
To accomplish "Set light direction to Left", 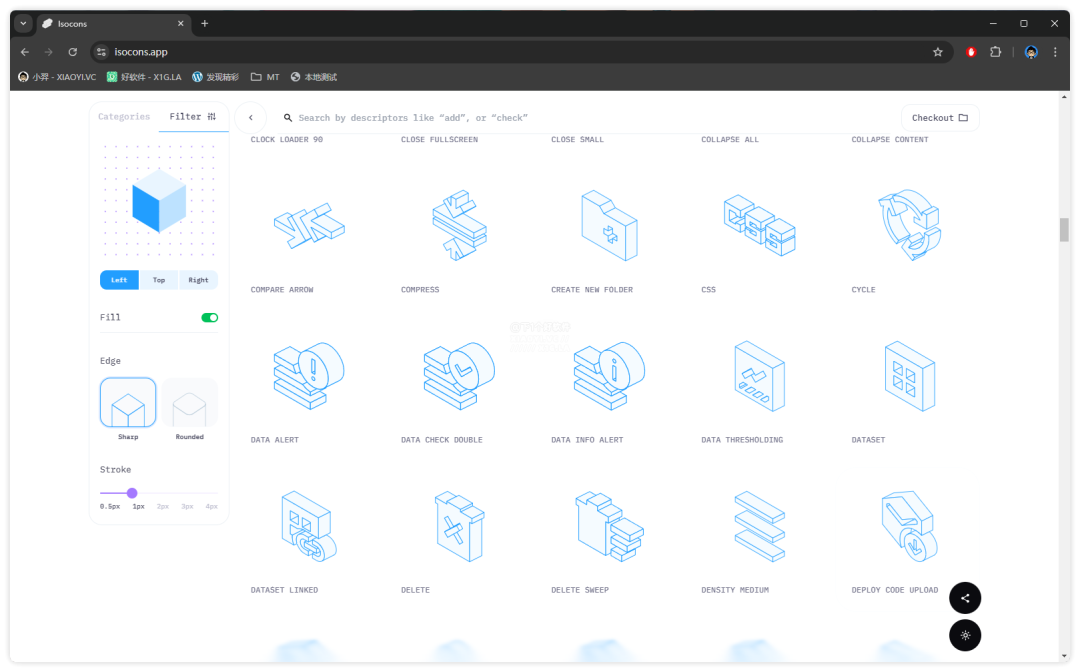I will point(119,280).
